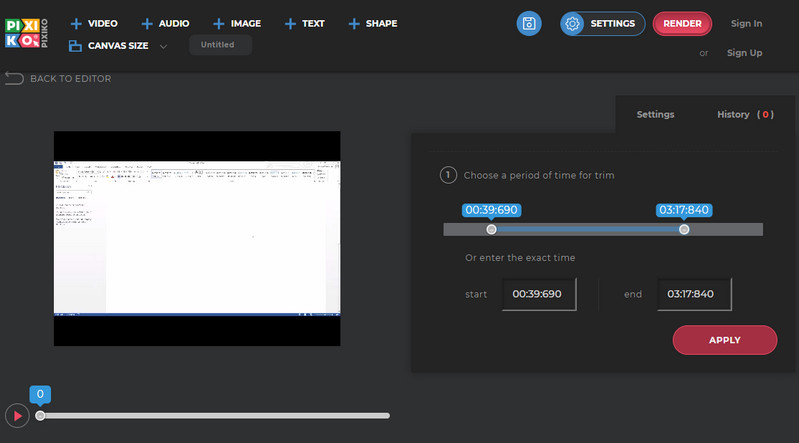This screenshot has height=443, width=799.
Task: Click the plus icon next to SHAPE
Action: click(355, 23)
